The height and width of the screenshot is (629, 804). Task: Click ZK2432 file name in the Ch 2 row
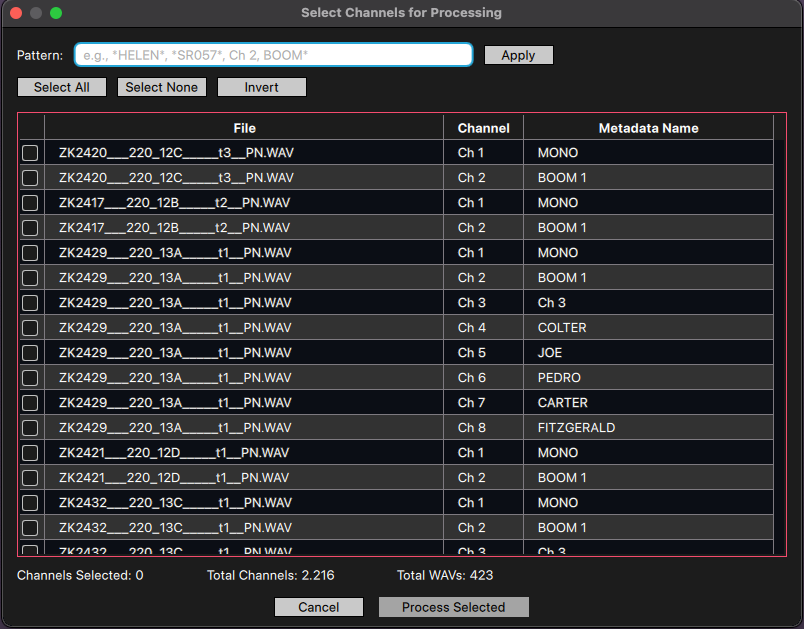pyautogui.click(x=175, y=527)
